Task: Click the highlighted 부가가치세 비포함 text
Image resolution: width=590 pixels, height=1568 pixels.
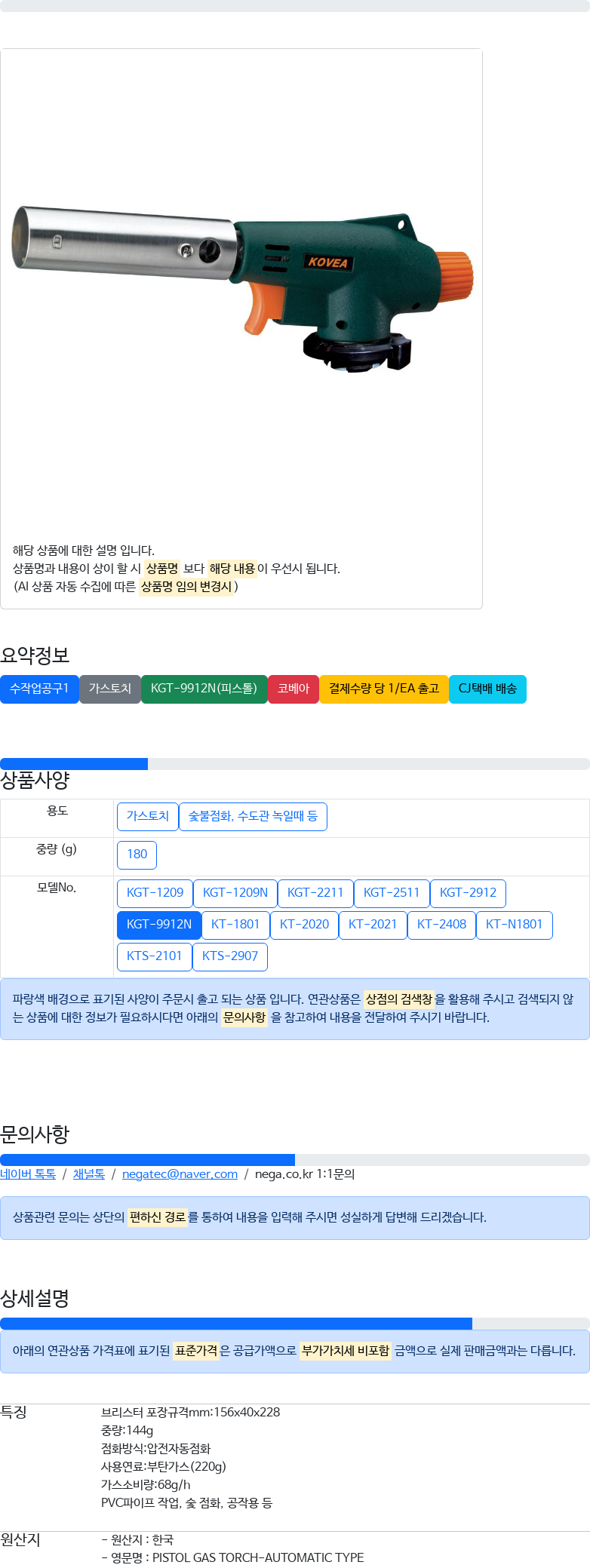Action: pos(346,1351)
